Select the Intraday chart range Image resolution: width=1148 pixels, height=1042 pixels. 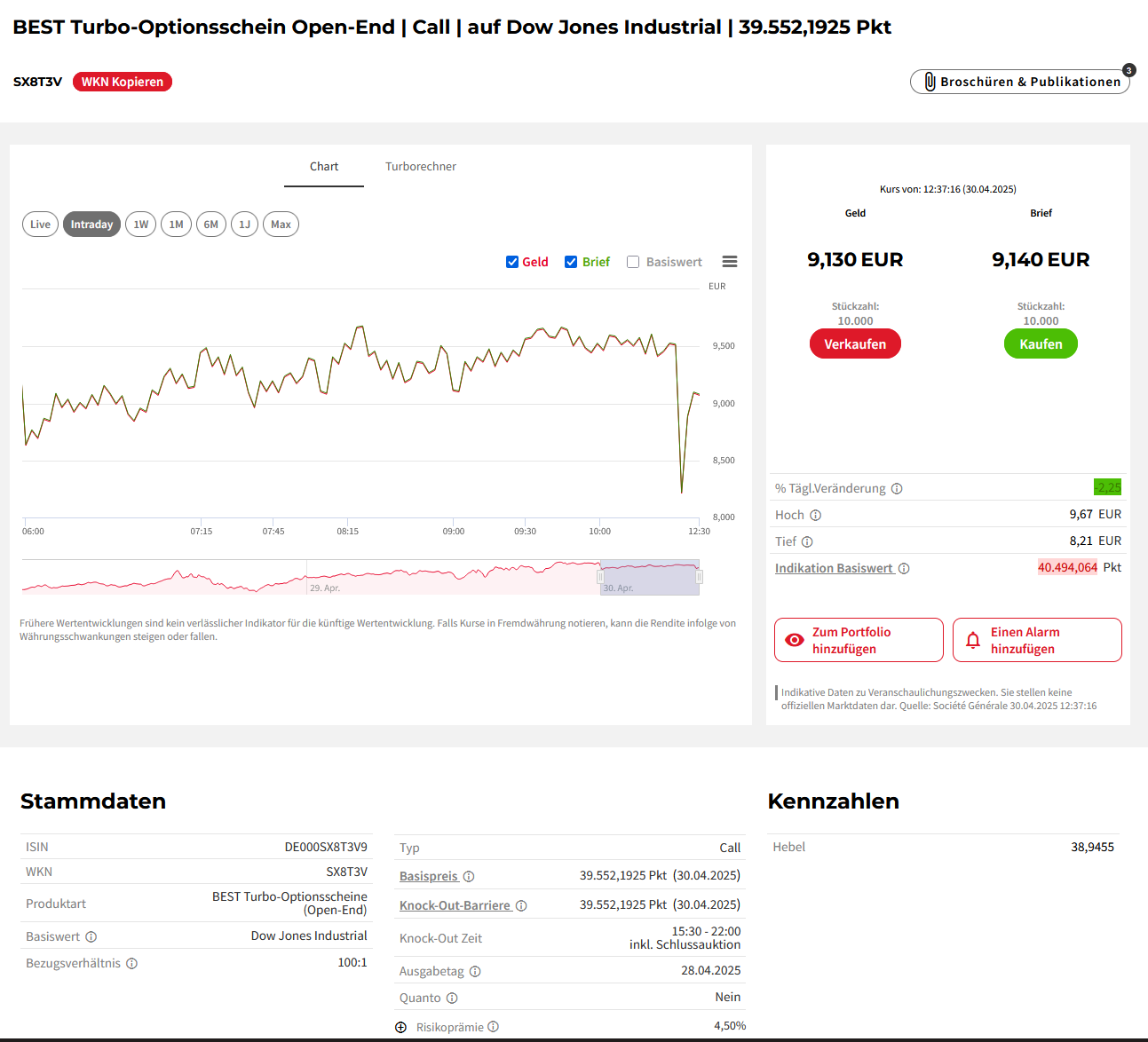tap(92, 225)
